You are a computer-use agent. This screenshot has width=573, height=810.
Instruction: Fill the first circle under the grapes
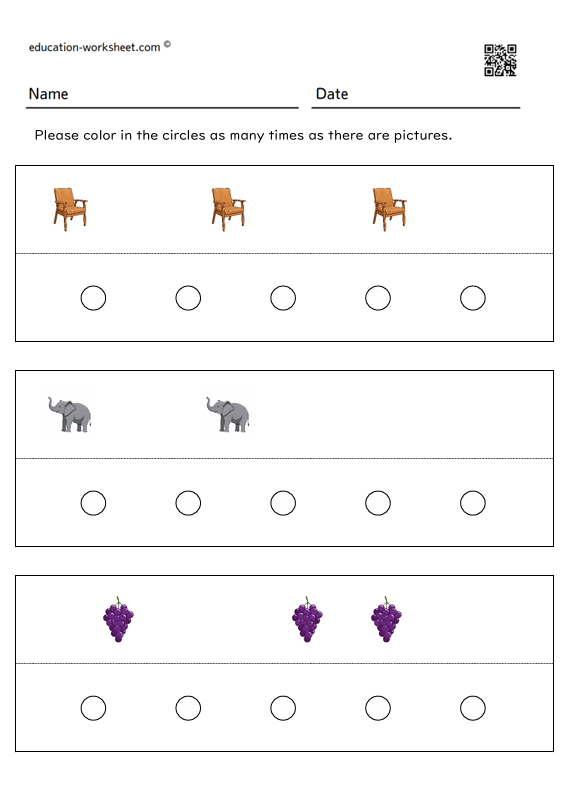(94, 708)
